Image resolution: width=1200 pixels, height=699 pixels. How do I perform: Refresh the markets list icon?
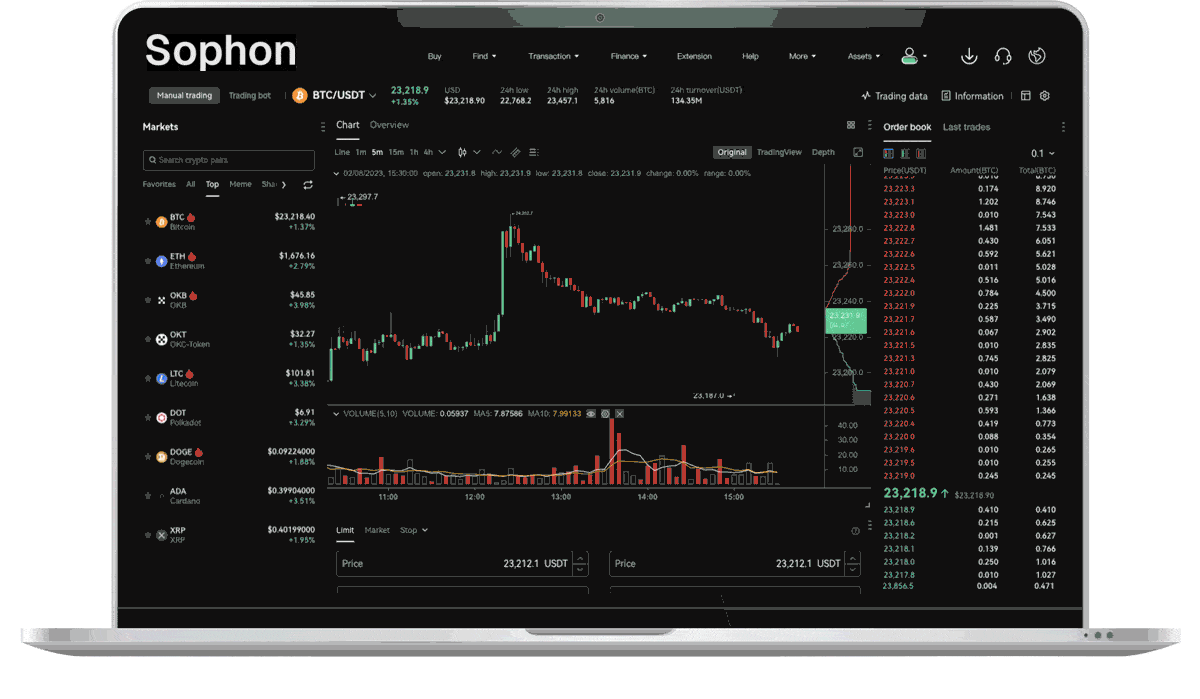[308, 185]
